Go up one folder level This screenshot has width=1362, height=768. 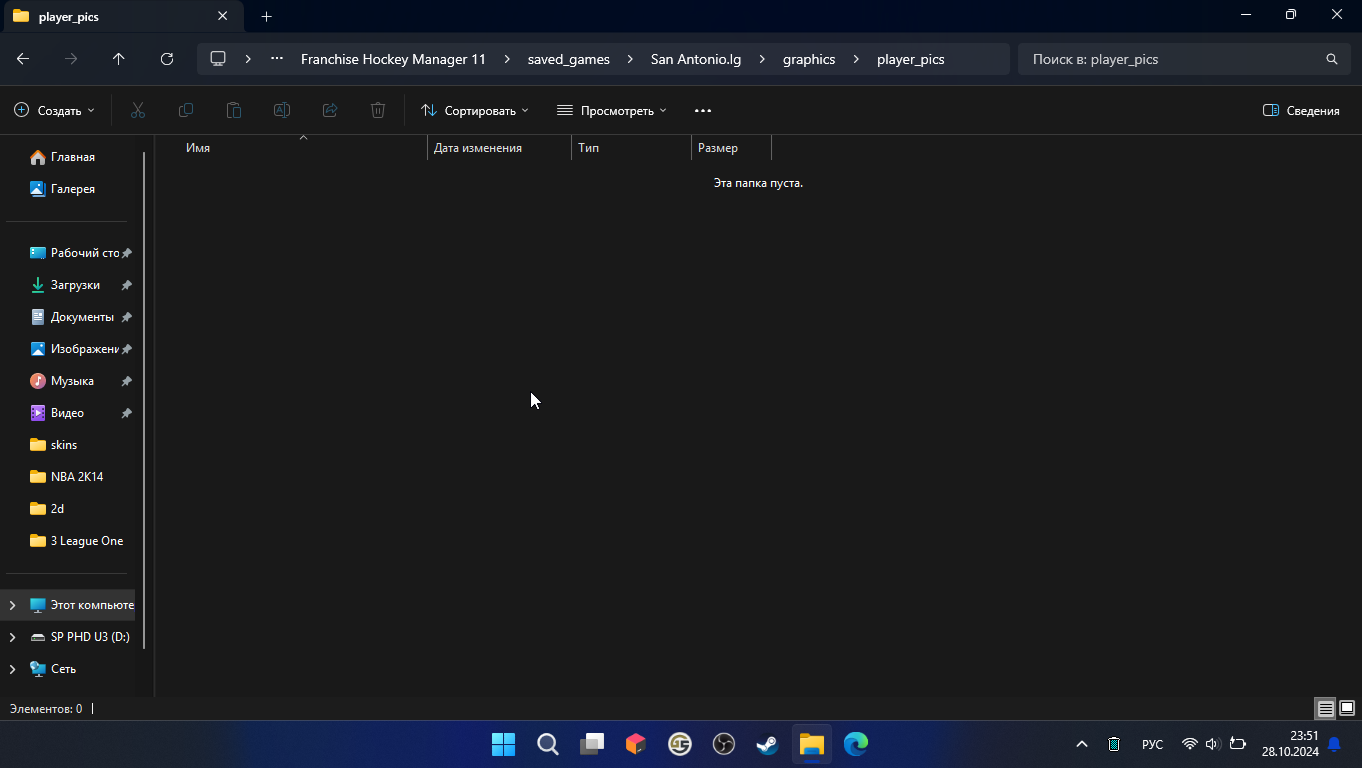[119, 59]
